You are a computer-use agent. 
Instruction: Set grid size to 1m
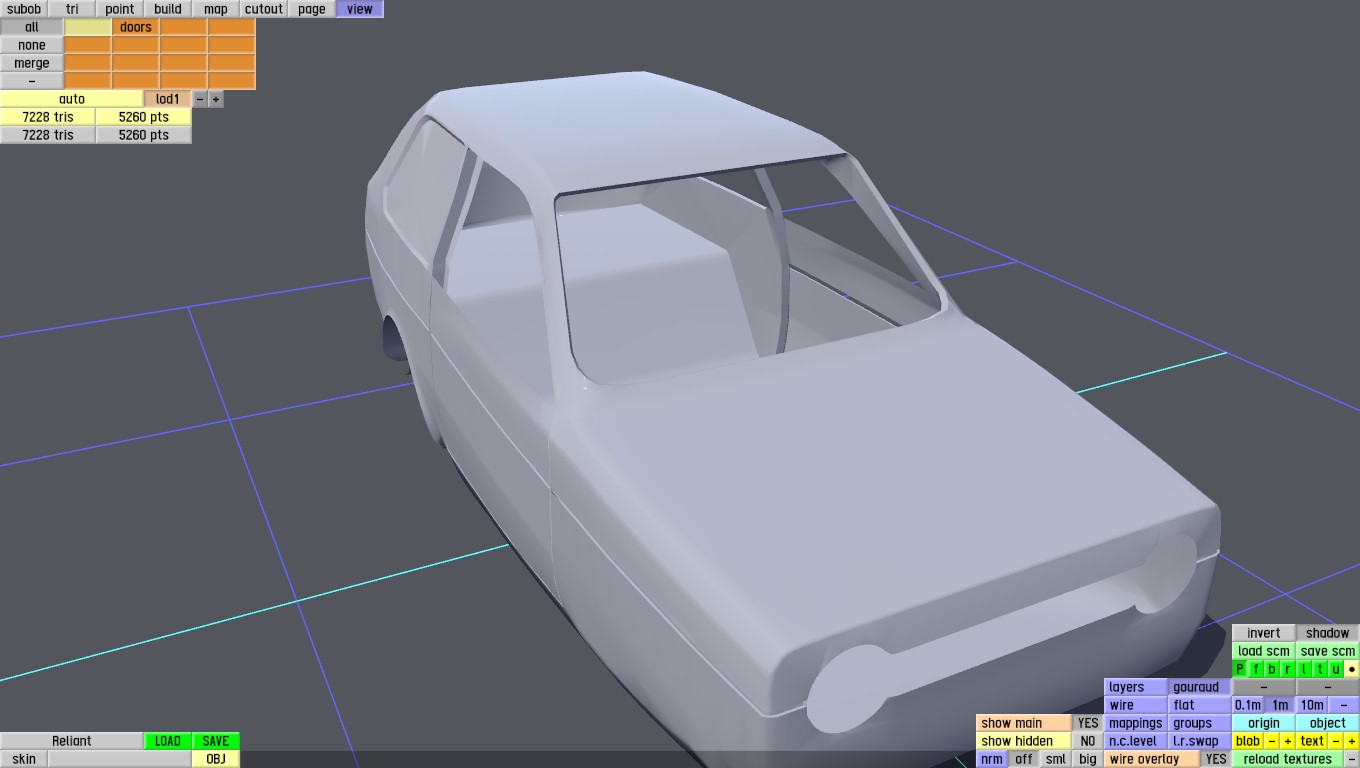[1280, 705]
